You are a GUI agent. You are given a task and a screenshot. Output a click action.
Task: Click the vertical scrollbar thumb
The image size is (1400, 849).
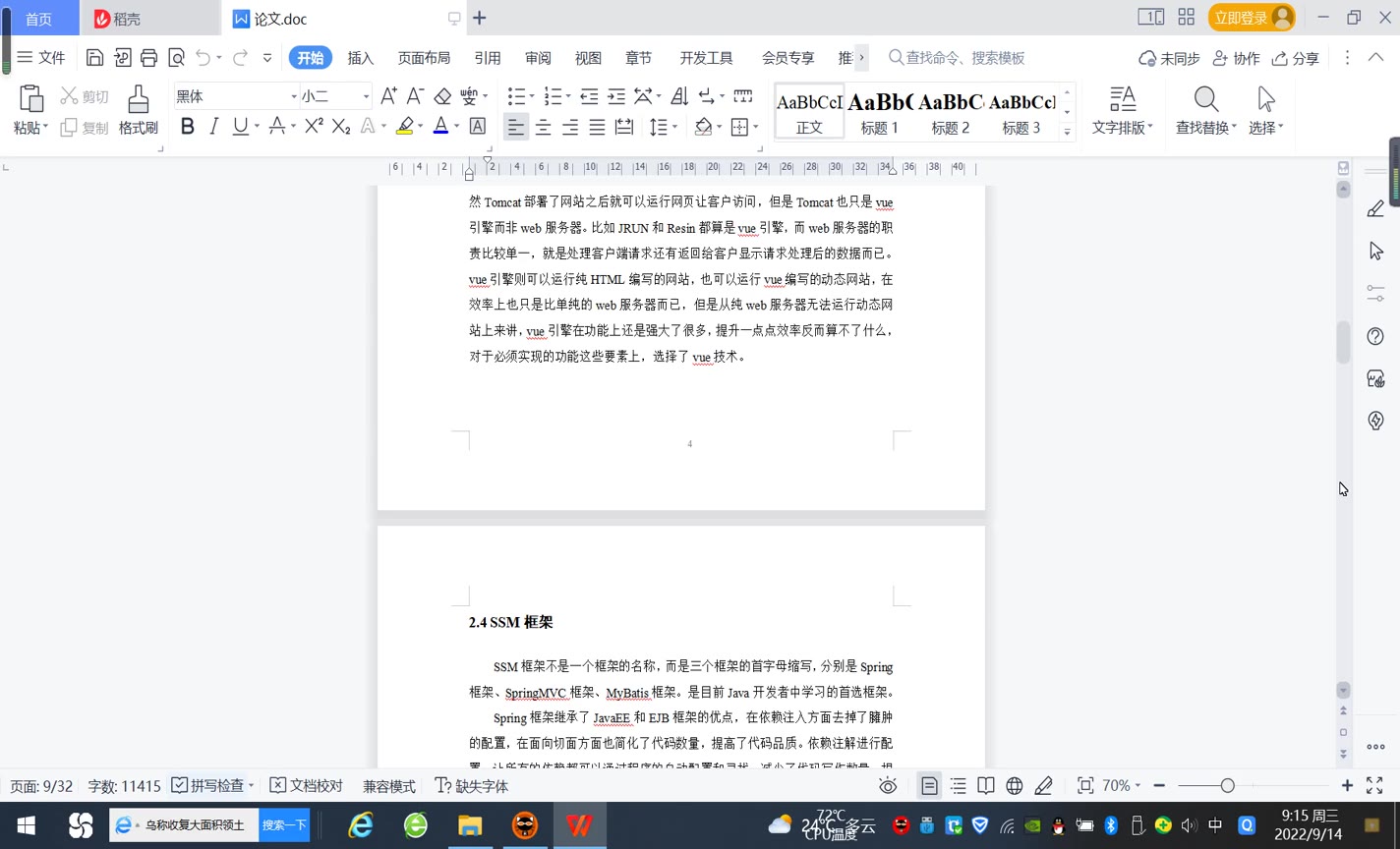pyautogui.click(x=1343, y=342)
